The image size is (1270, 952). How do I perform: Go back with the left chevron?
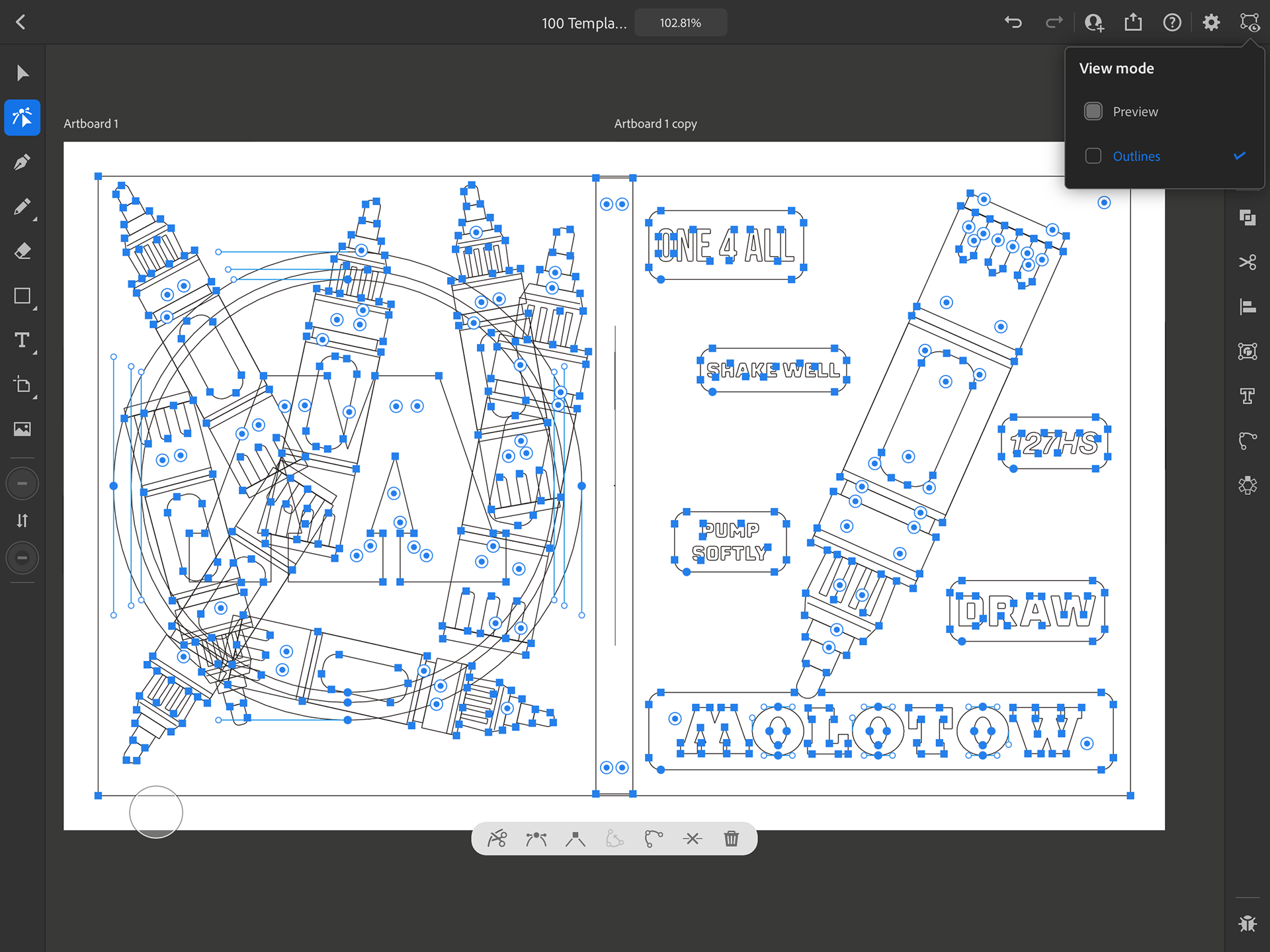click(21, 22)
